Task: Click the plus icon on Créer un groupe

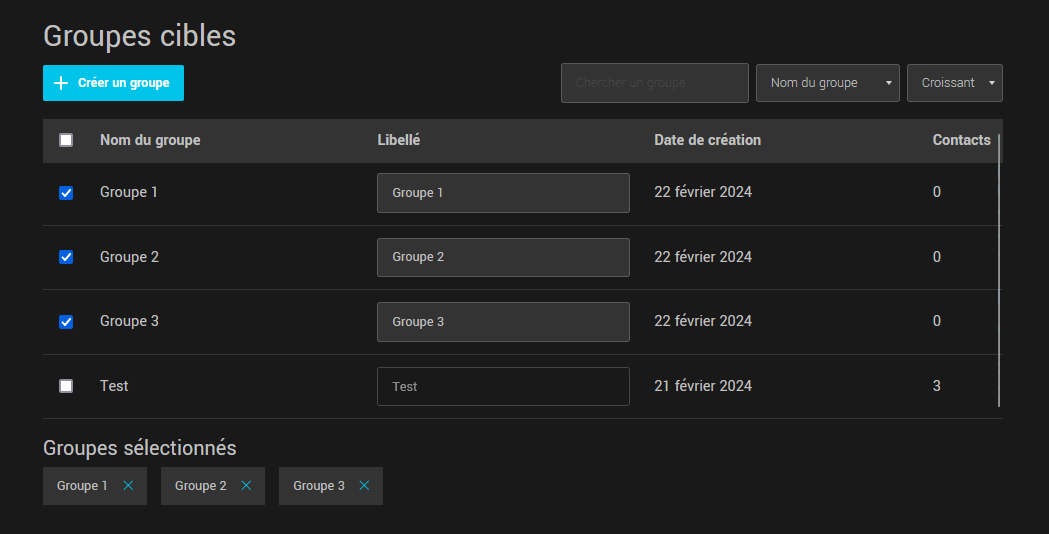Action: pyautogui.click(x=61, y=83)
